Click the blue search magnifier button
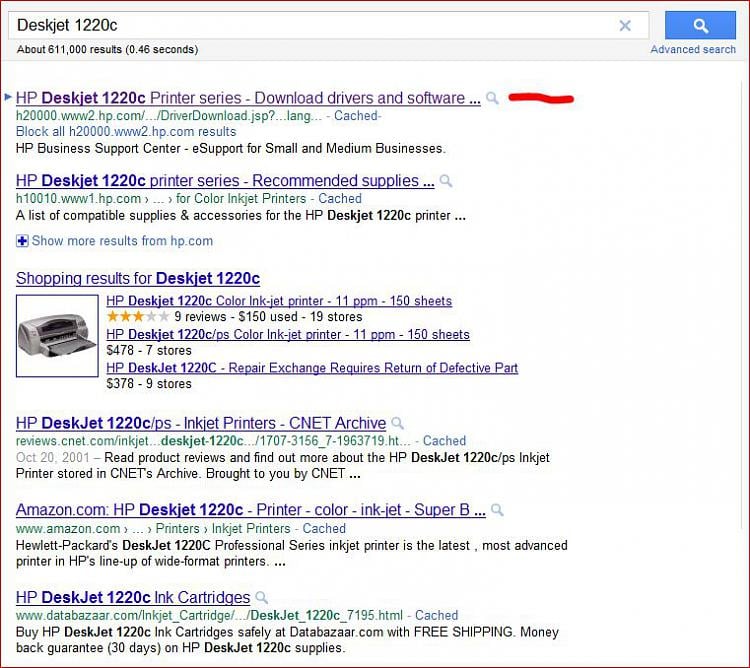This screenshot has width=750, height=668. click(x=700, y=25)
